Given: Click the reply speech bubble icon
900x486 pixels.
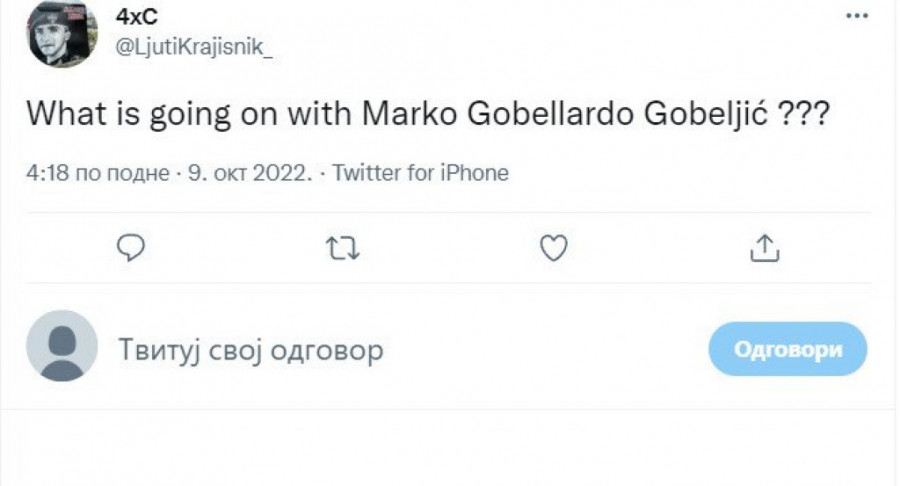Looking at the screenshot, I should [x=131, y=247].
